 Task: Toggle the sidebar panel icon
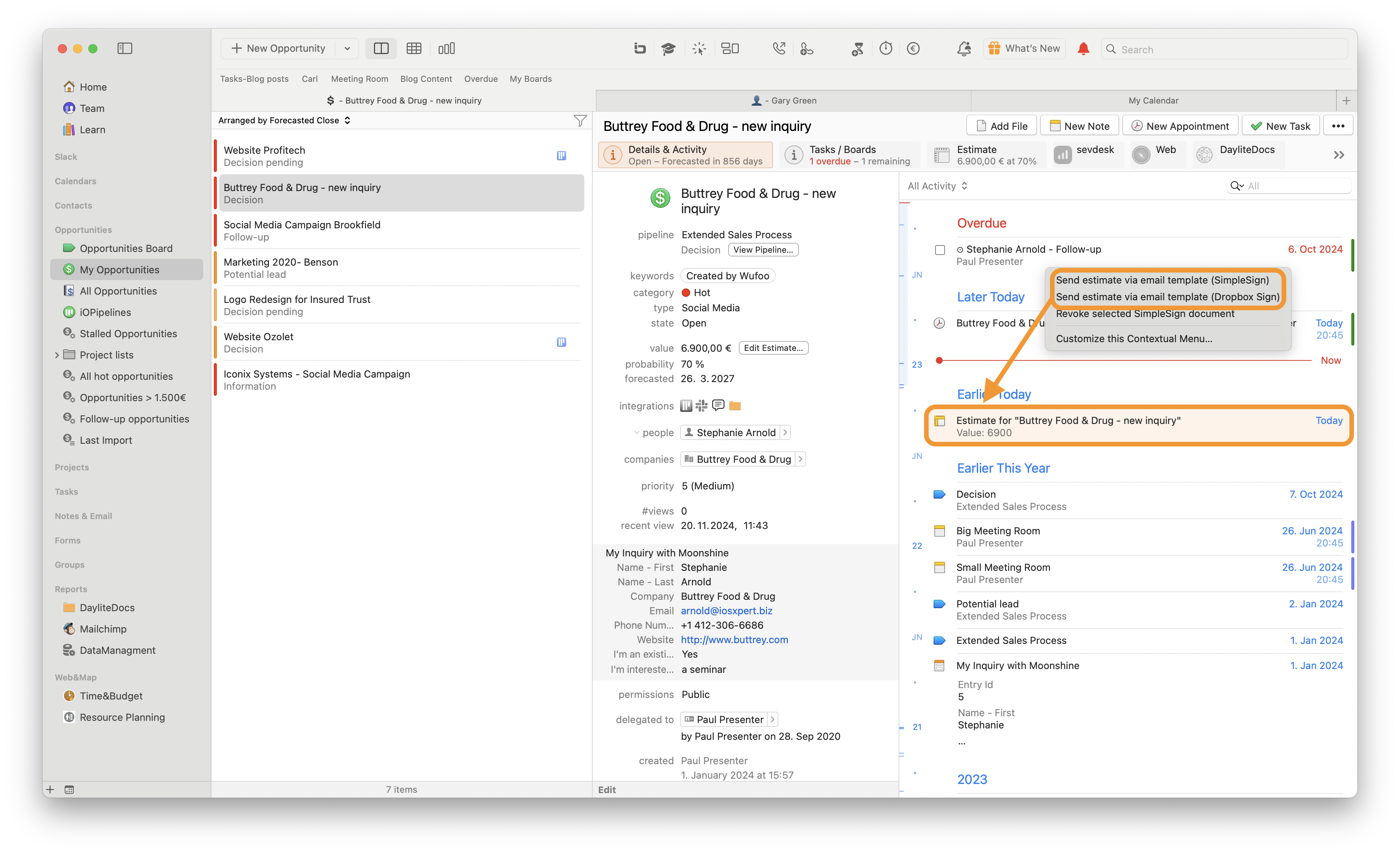click(124, 48)
